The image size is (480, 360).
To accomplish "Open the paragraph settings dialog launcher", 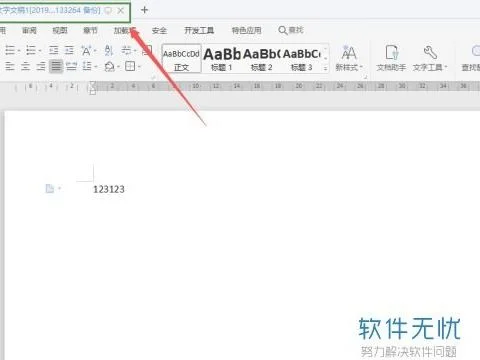I will pyautogui.click(x=153, y=77).
